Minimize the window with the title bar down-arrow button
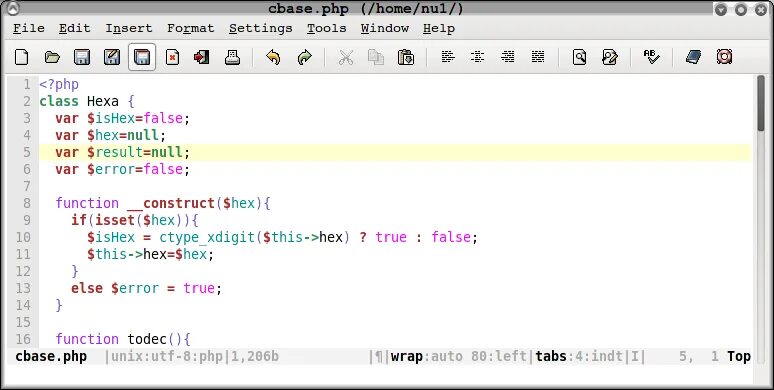774x390 pixels. click(x=721, y=9)
